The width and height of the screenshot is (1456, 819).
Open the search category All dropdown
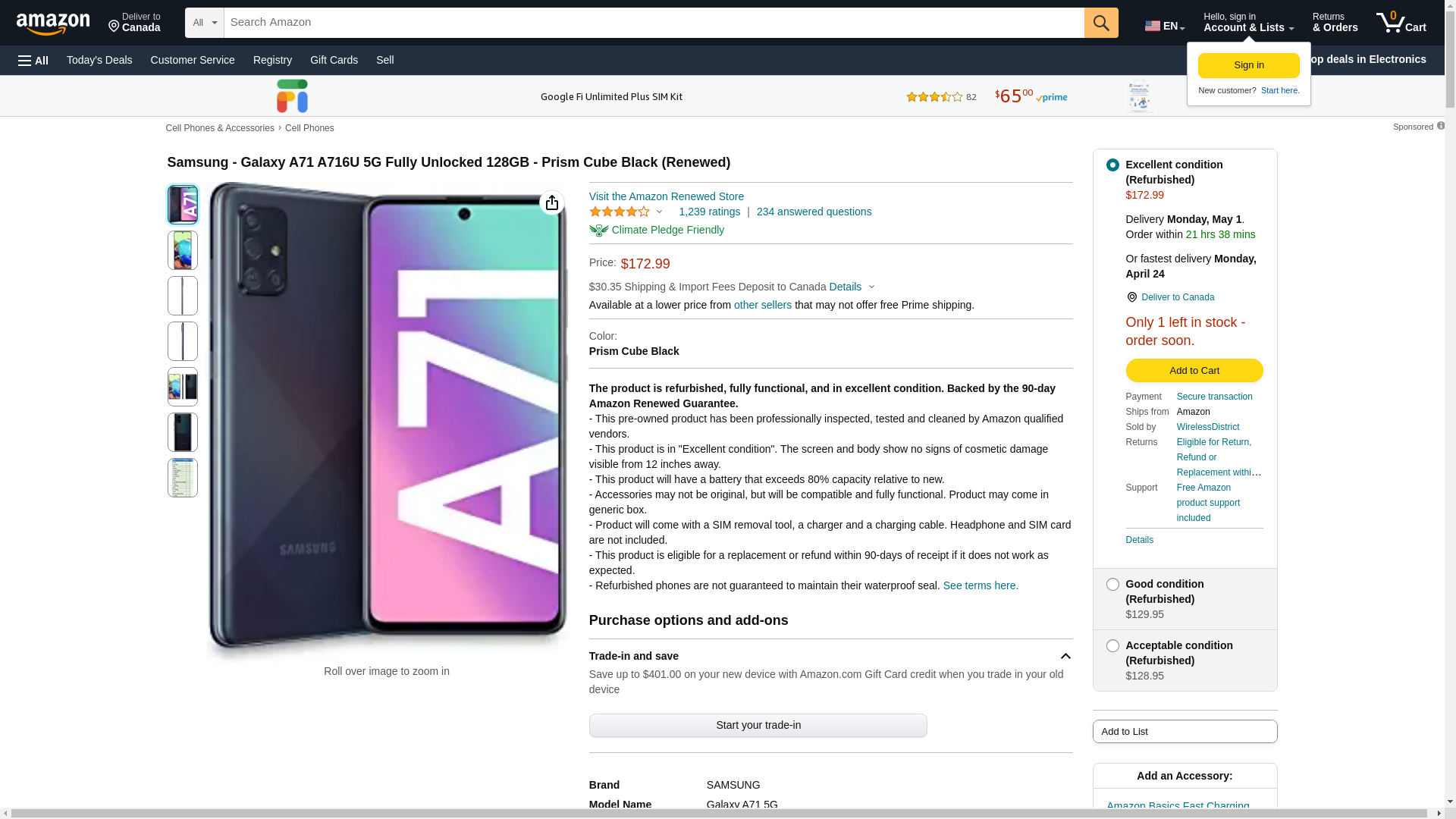[x=204, y=23]
